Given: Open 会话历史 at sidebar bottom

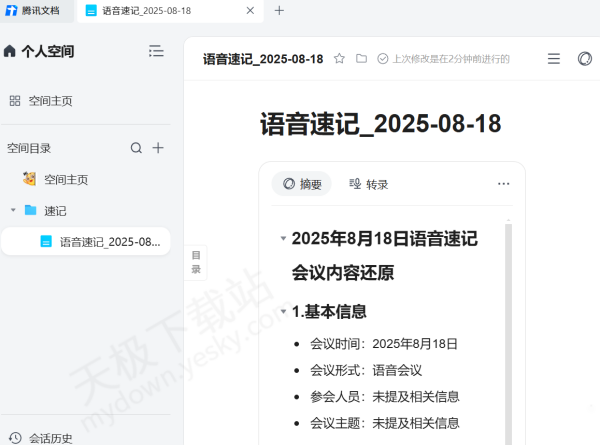Looking at the screenshot, I should click(x=49, y=437).
